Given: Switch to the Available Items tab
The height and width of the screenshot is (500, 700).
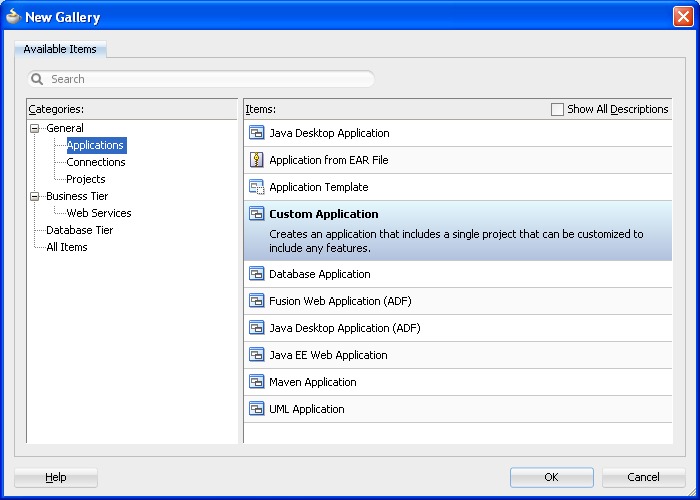Looking at the screenshot, I should click(x=60, y=49).
